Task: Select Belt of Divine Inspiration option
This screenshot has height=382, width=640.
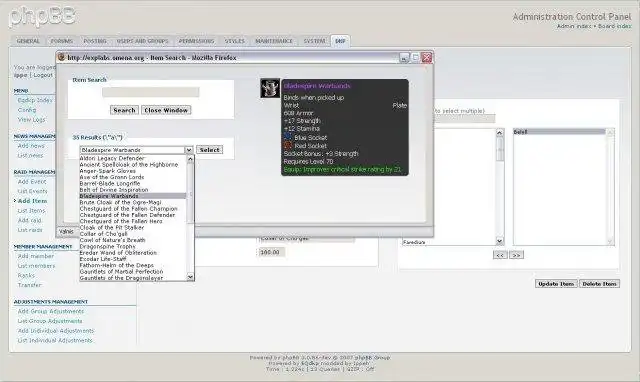Action: click(x=133, y=190)
